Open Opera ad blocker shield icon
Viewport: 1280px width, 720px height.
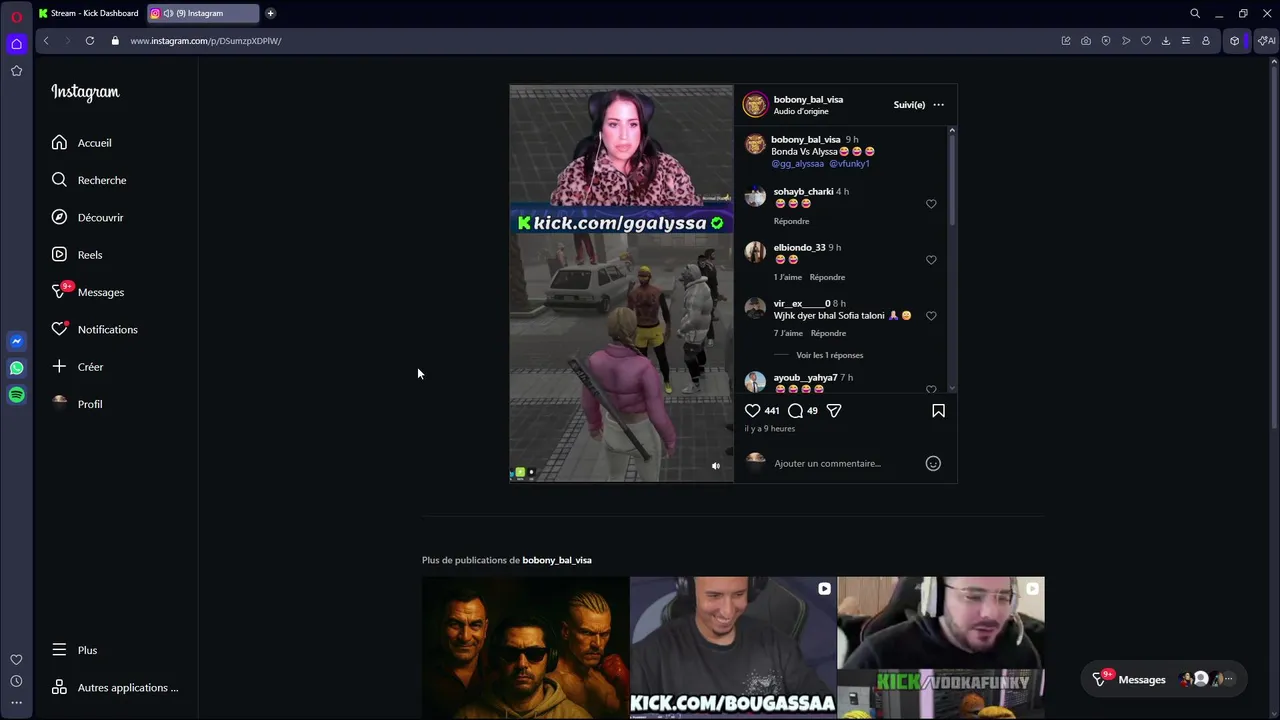[1106, 41]
